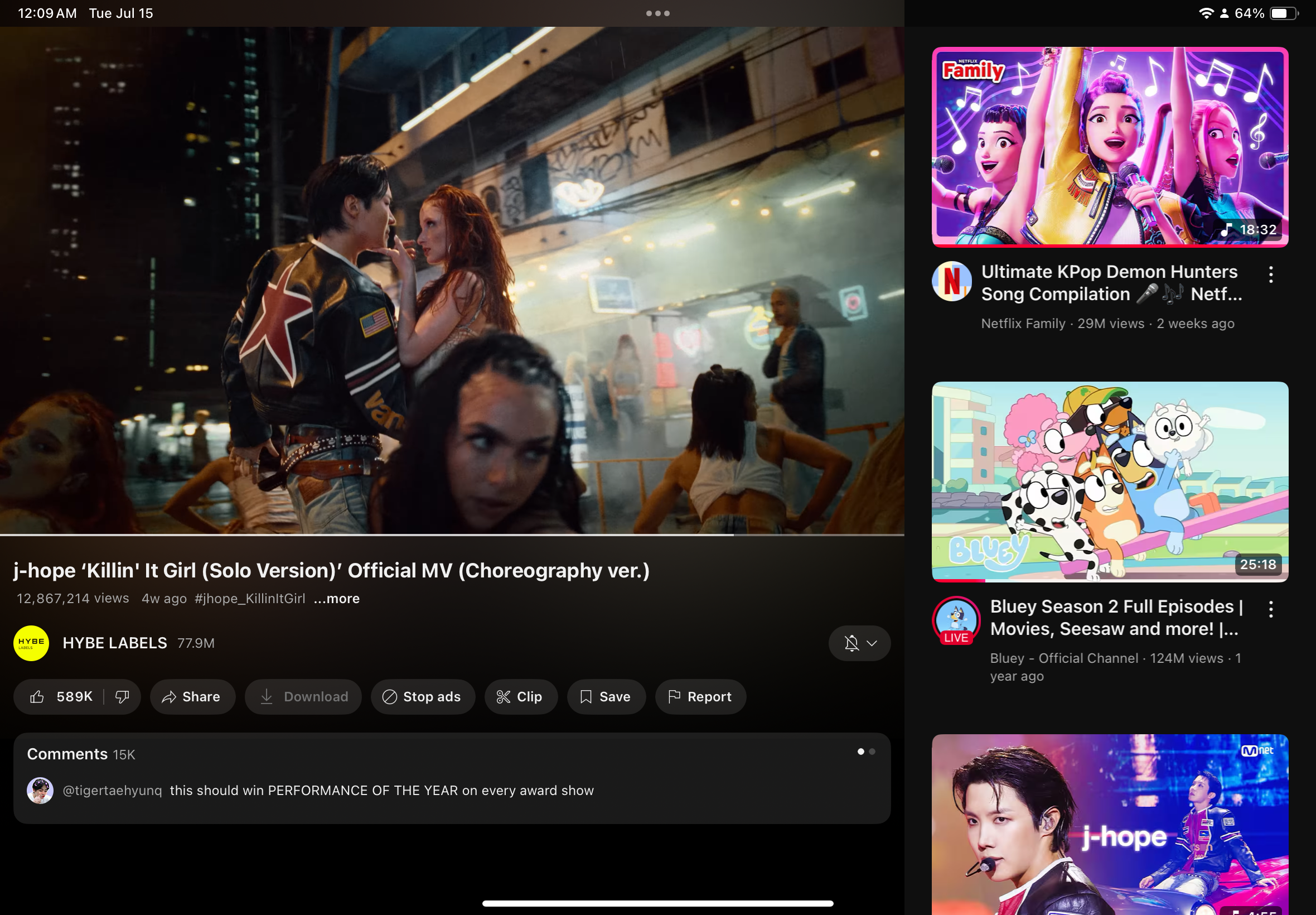Viewport: 1316px width, 915px height.
Task: Tap the three-dot multitasking menu at top
Action: (657, 13)
